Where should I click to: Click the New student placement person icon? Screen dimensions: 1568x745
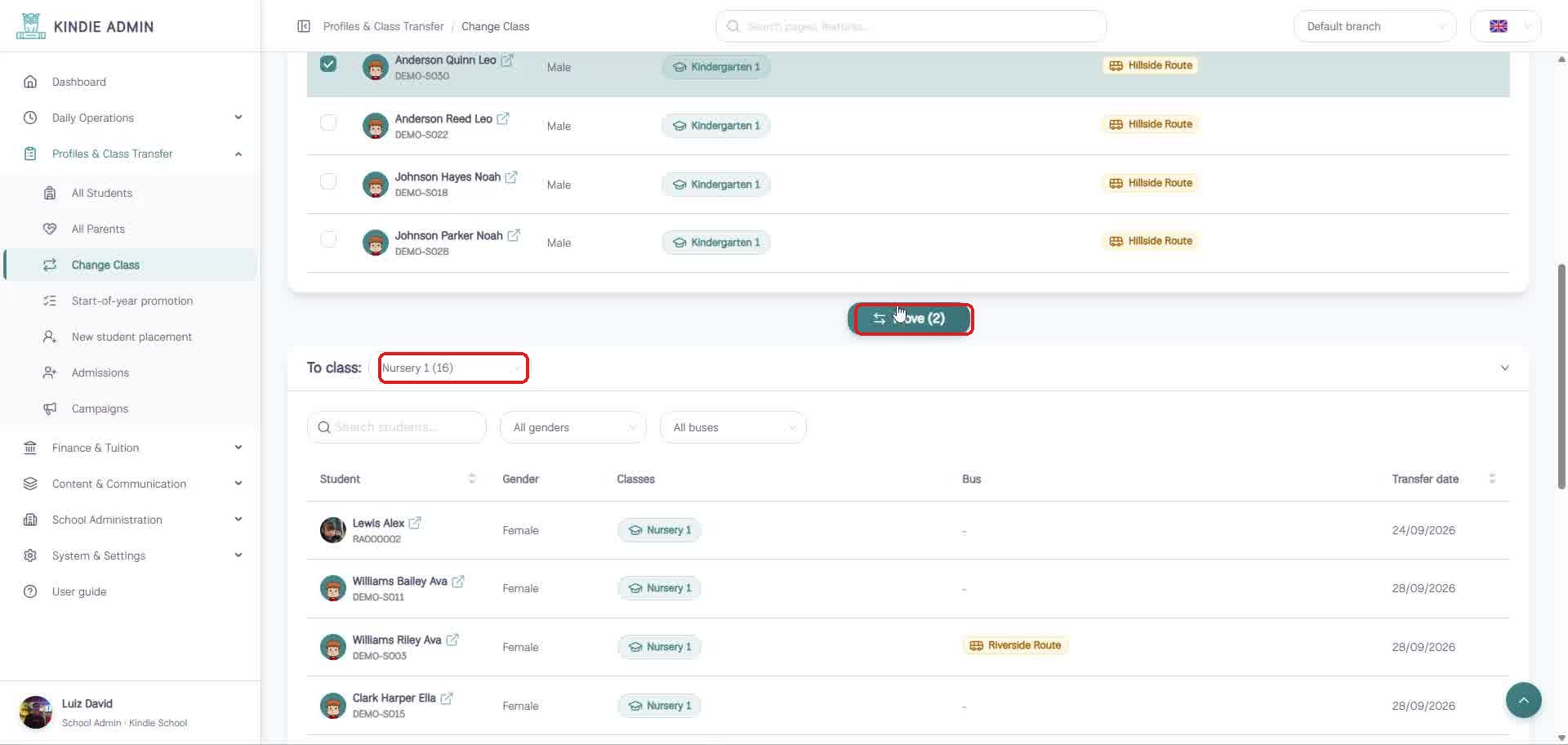(50, 337)
